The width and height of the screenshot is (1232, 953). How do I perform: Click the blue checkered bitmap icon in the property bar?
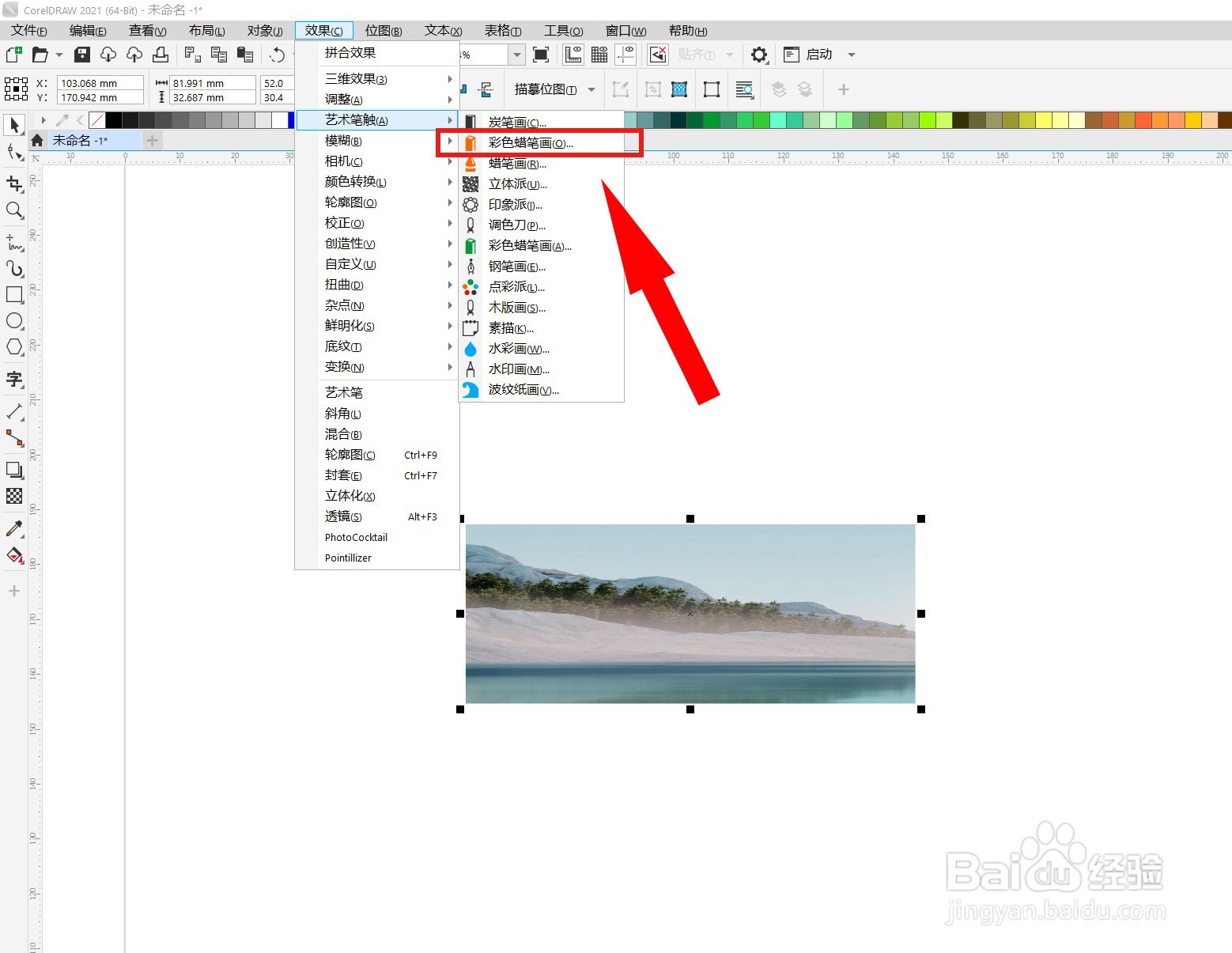click(x=679, y=89)
